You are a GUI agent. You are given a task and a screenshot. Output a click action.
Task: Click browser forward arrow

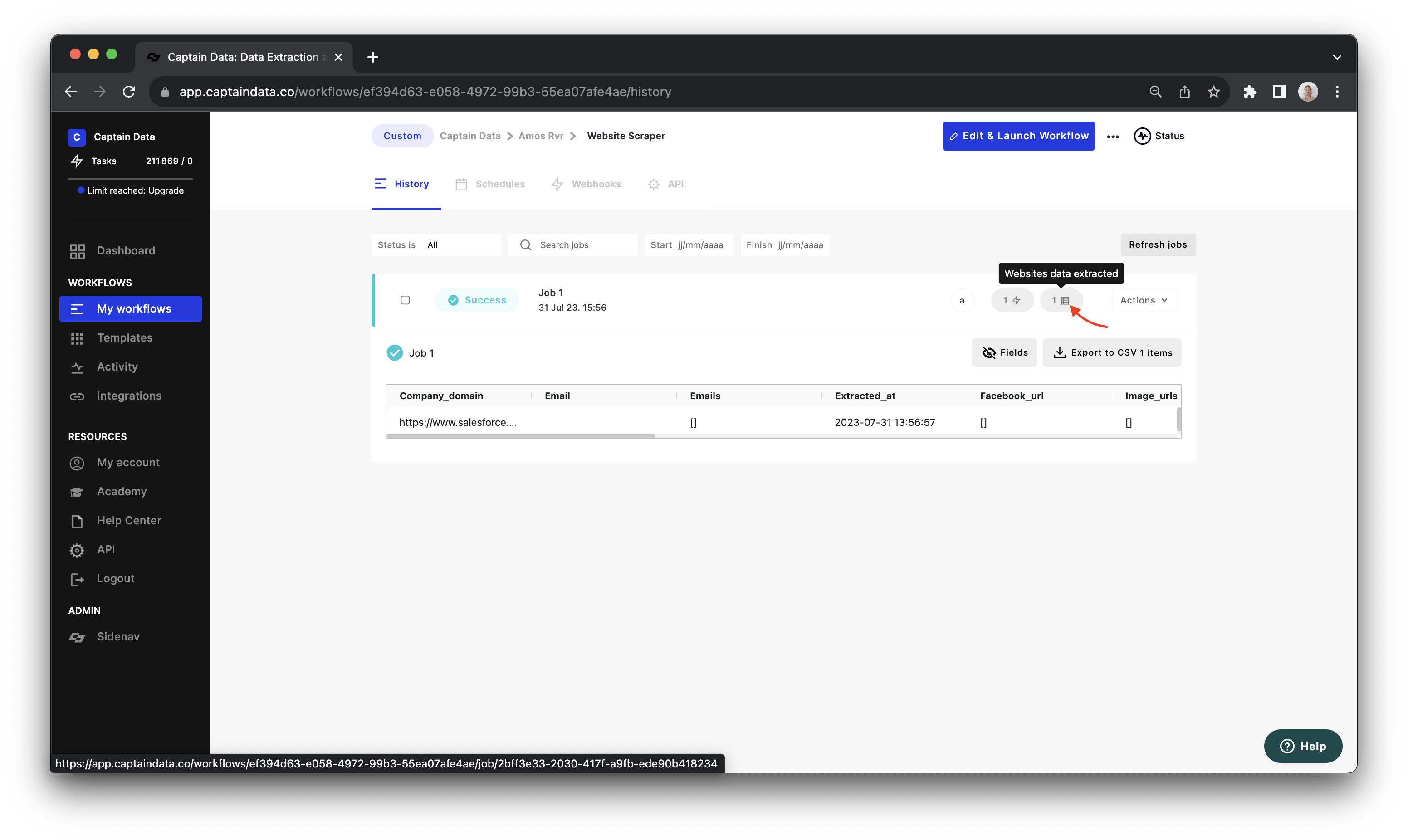tap(100, 92)
